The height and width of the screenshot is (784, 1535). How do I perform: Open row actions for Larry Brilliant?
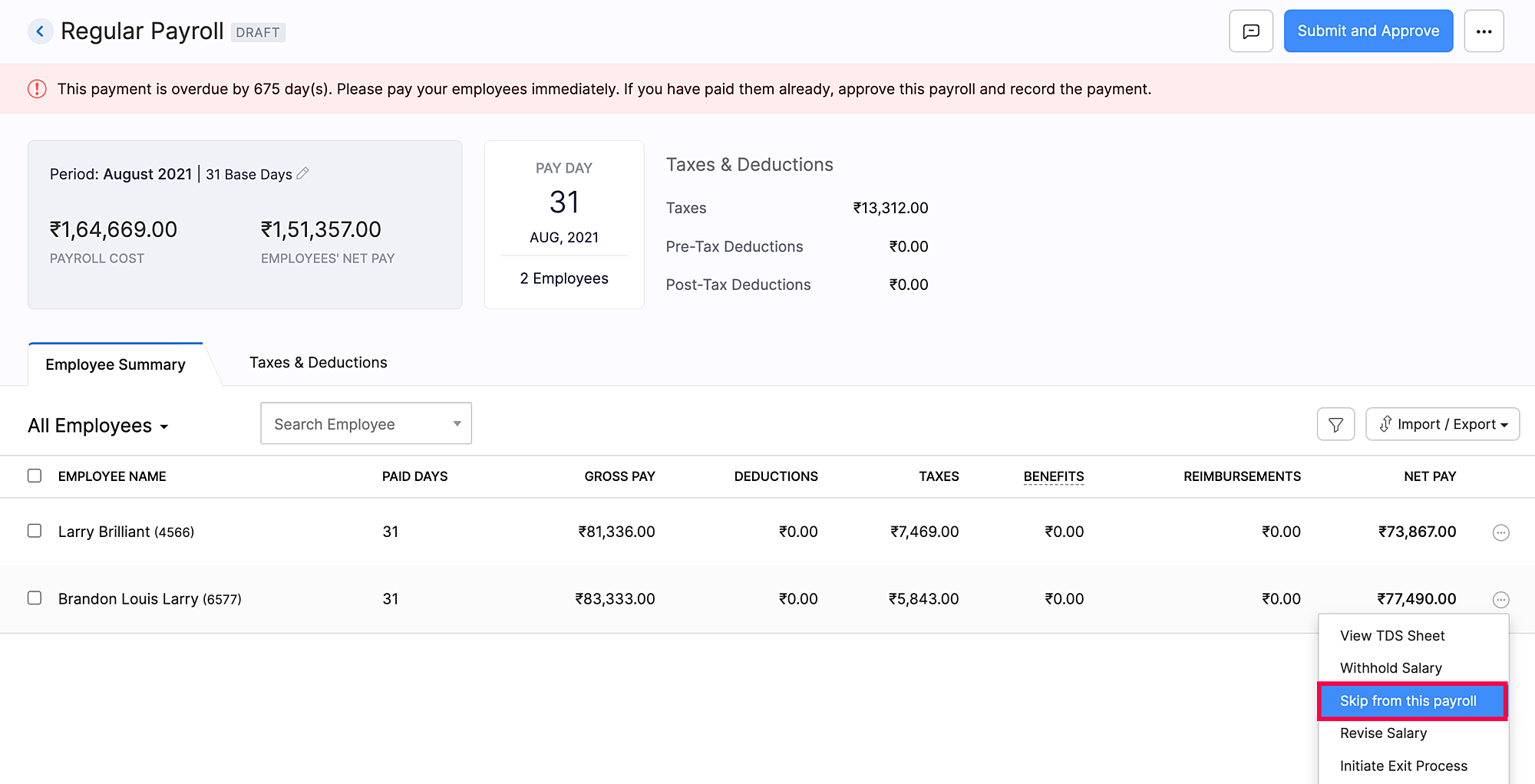click(1500, 532)
